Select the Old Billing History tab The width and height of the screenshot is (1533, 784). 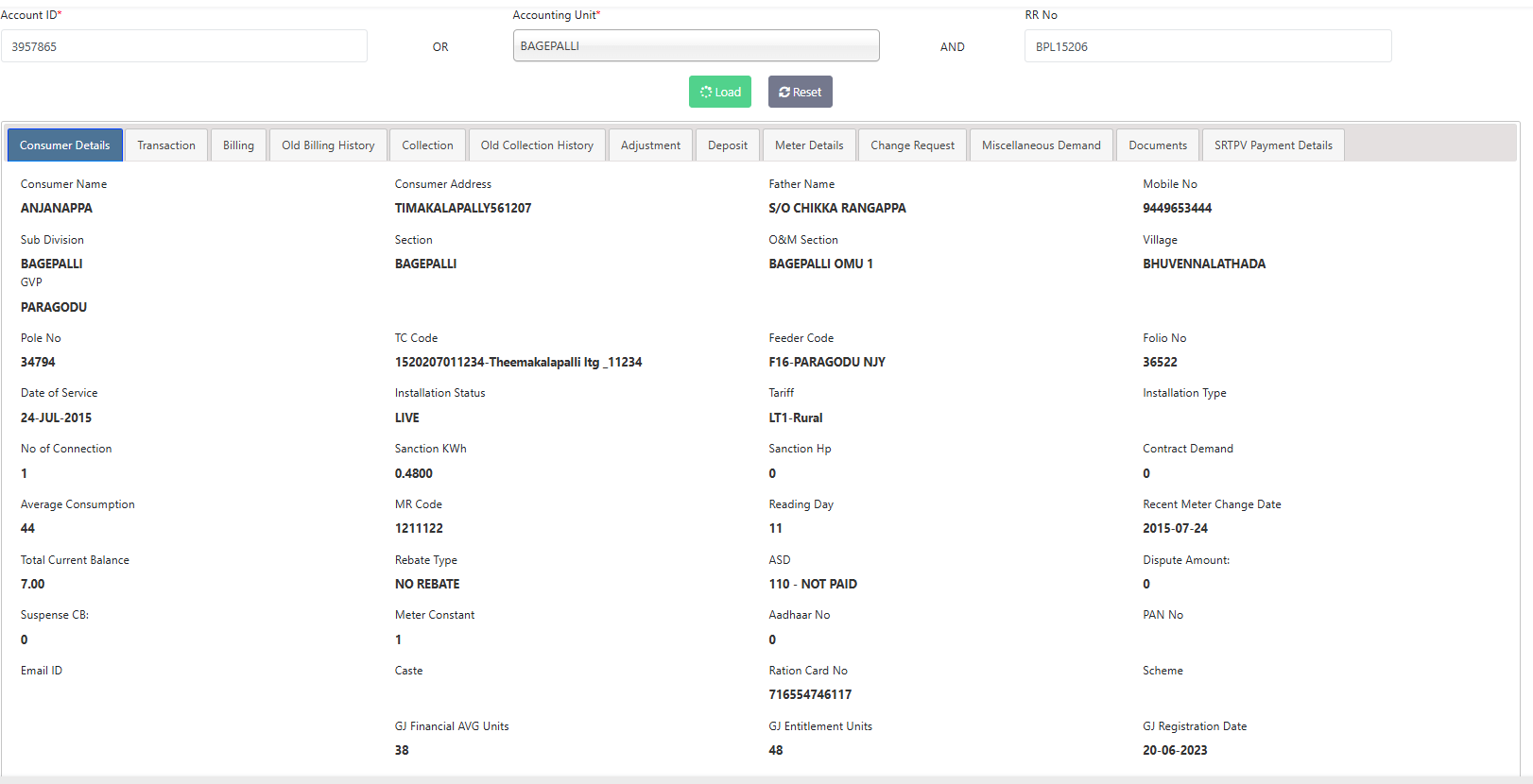tap(328, 145)
